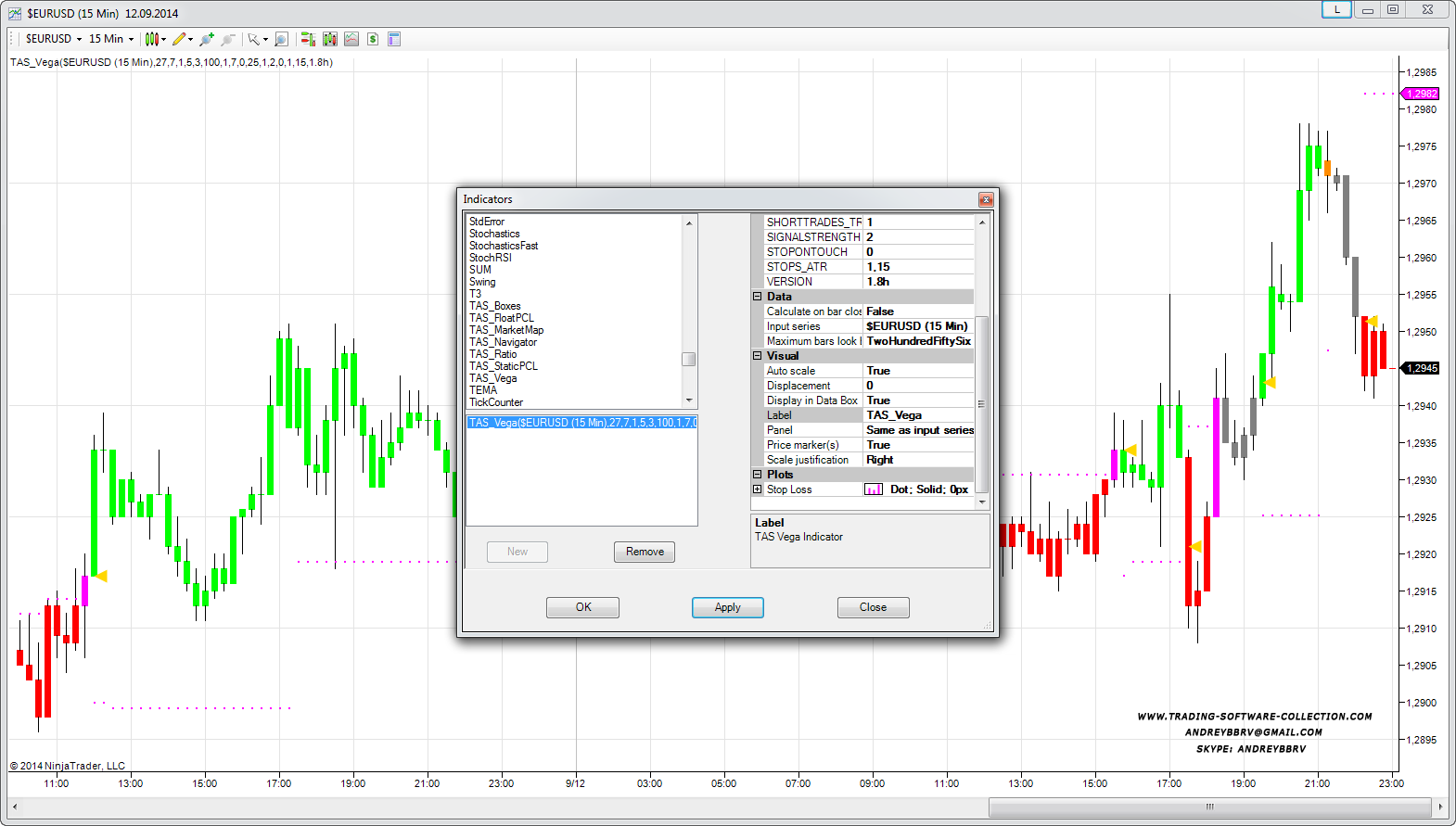
Task: Select the pencil drawing tools icon
Action: 181,39
